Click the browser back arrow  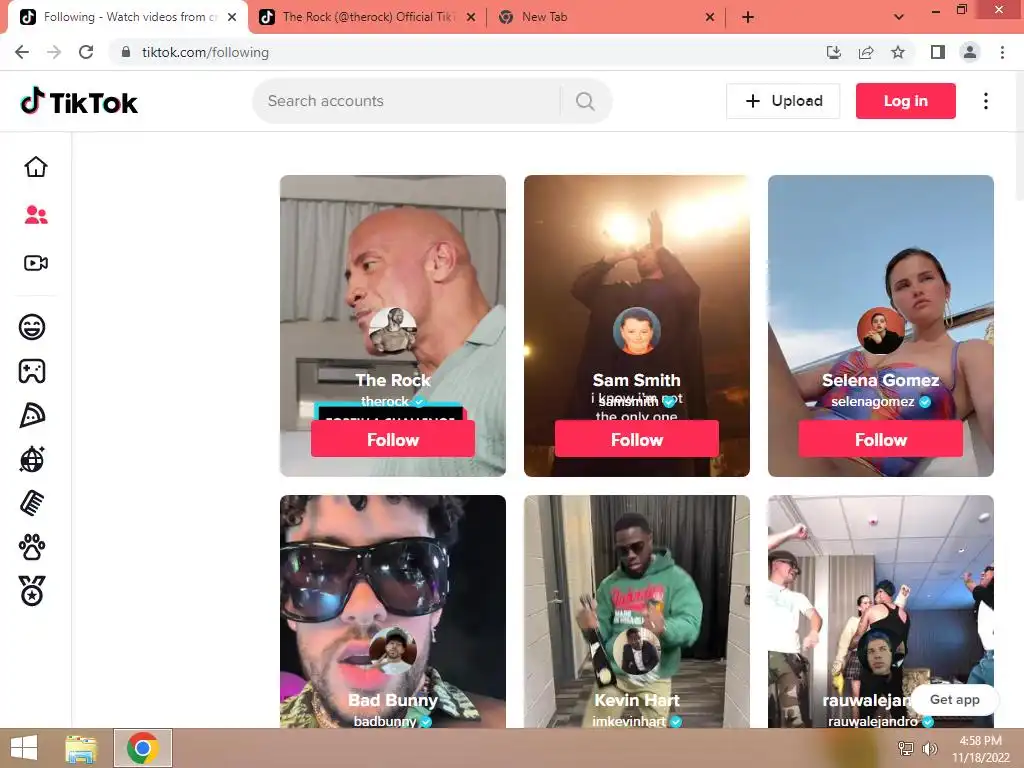click(22, 52)
